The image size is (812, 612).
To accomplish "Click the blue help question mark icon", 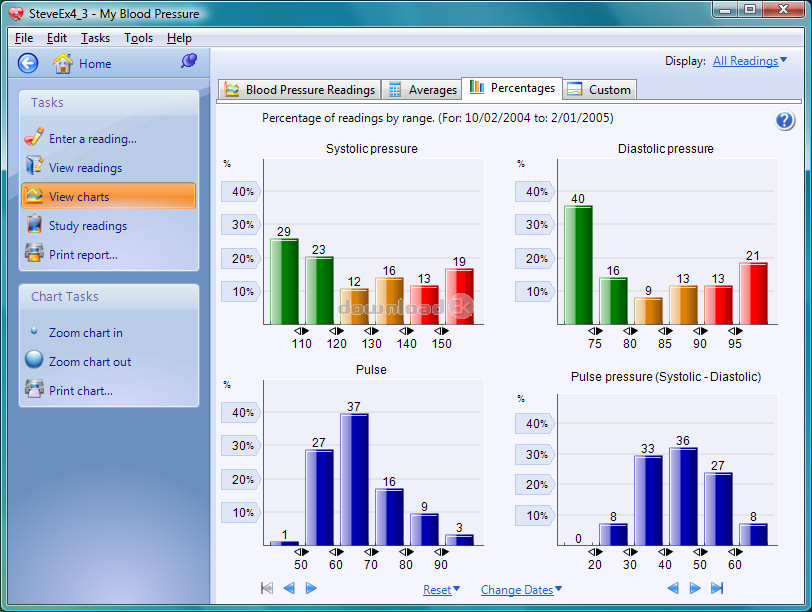I will [785, 121].
